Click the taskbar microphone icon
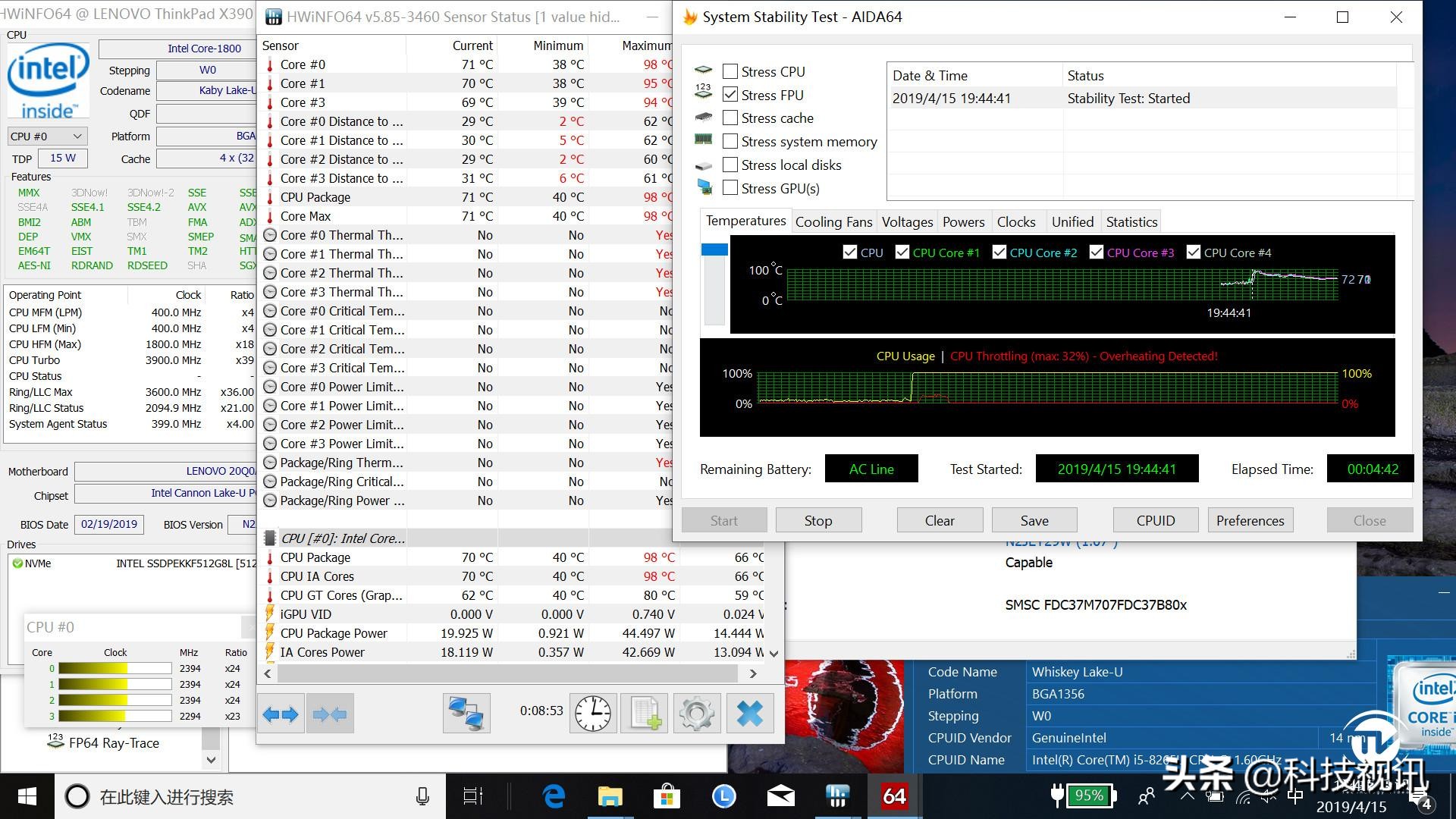 tap(423, 796)
